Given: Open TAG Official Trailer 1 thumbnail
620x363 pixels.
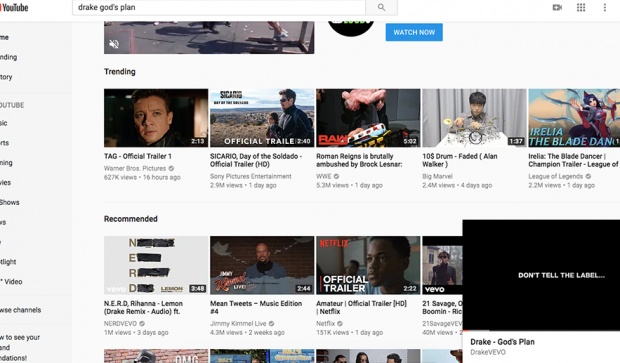Looking at the screenshot, I should pyautogui.click(x=156, y=118).
